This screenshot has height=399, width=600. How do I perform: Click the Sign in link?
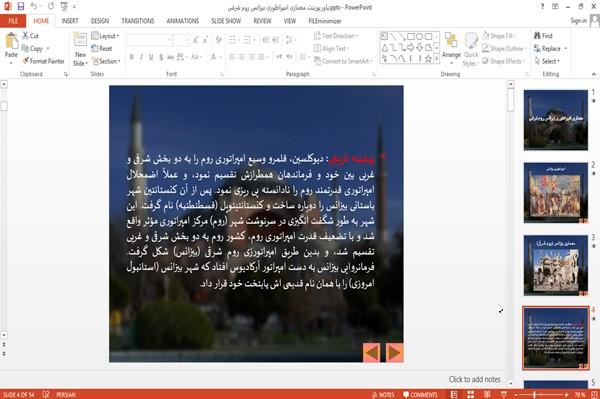point(578,21)
